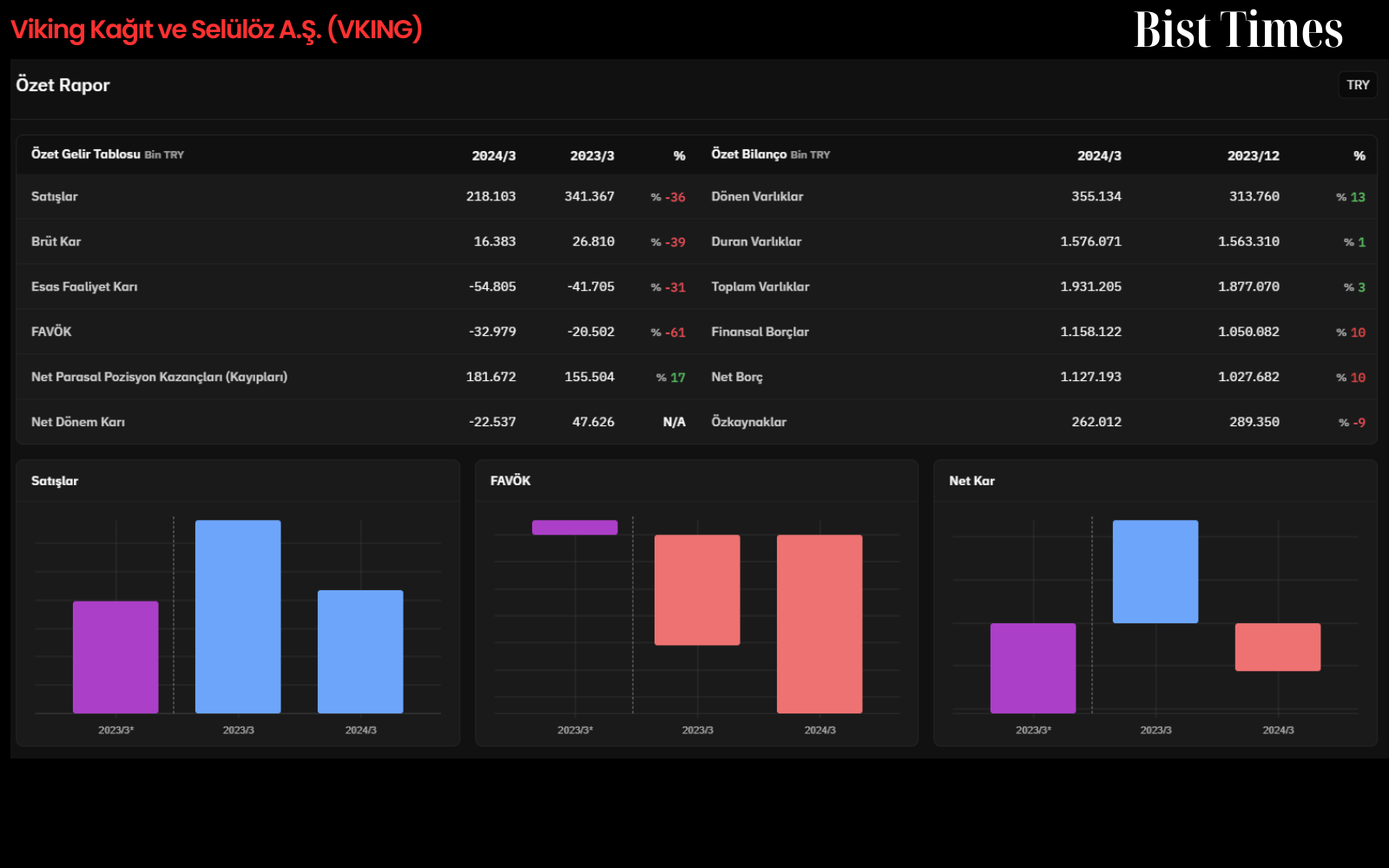Click the red 2023/3 FAVÖK bar
The width and height of the screenshot is (1389, 868).
point(697,590)
